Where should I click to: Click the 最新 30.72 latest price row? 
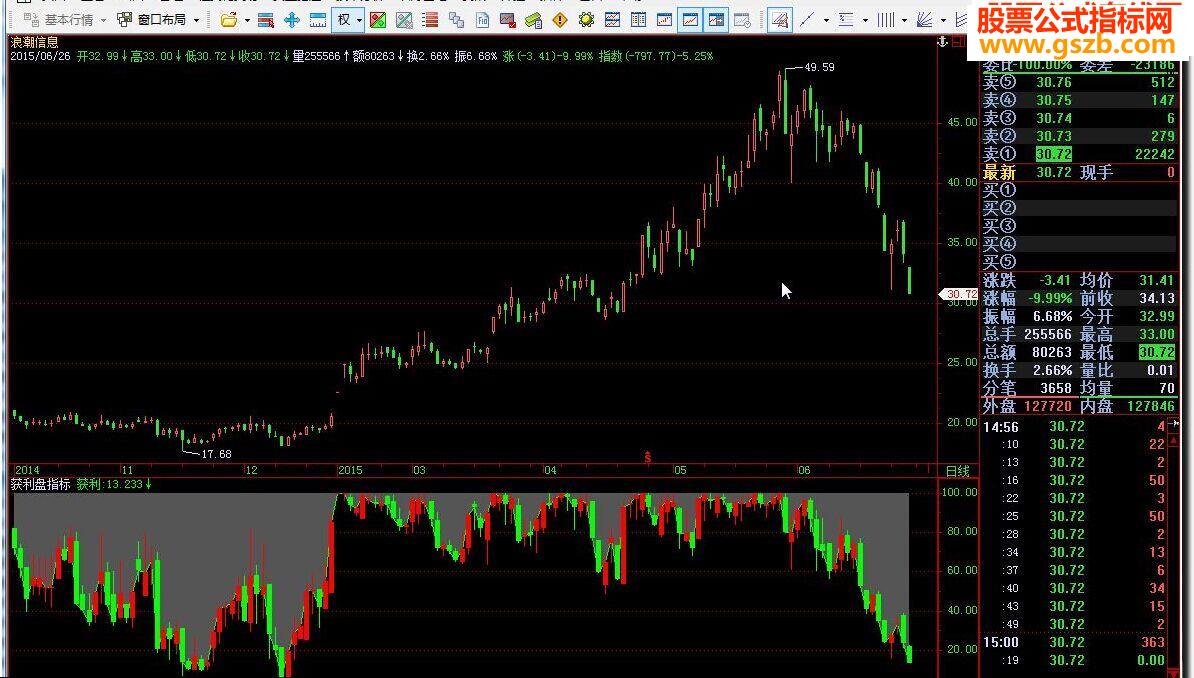[1079, 172]
